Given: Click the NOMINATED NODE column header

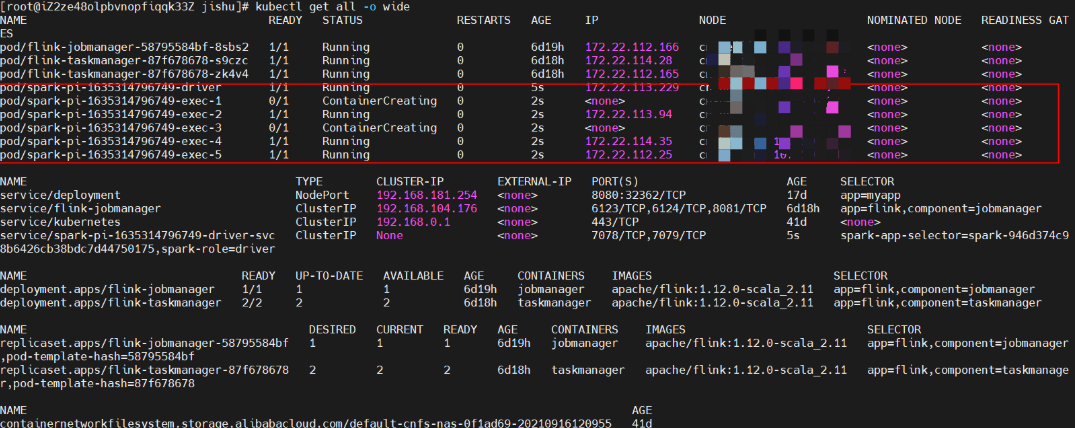Looking at the screenshot, I should 914,21.
